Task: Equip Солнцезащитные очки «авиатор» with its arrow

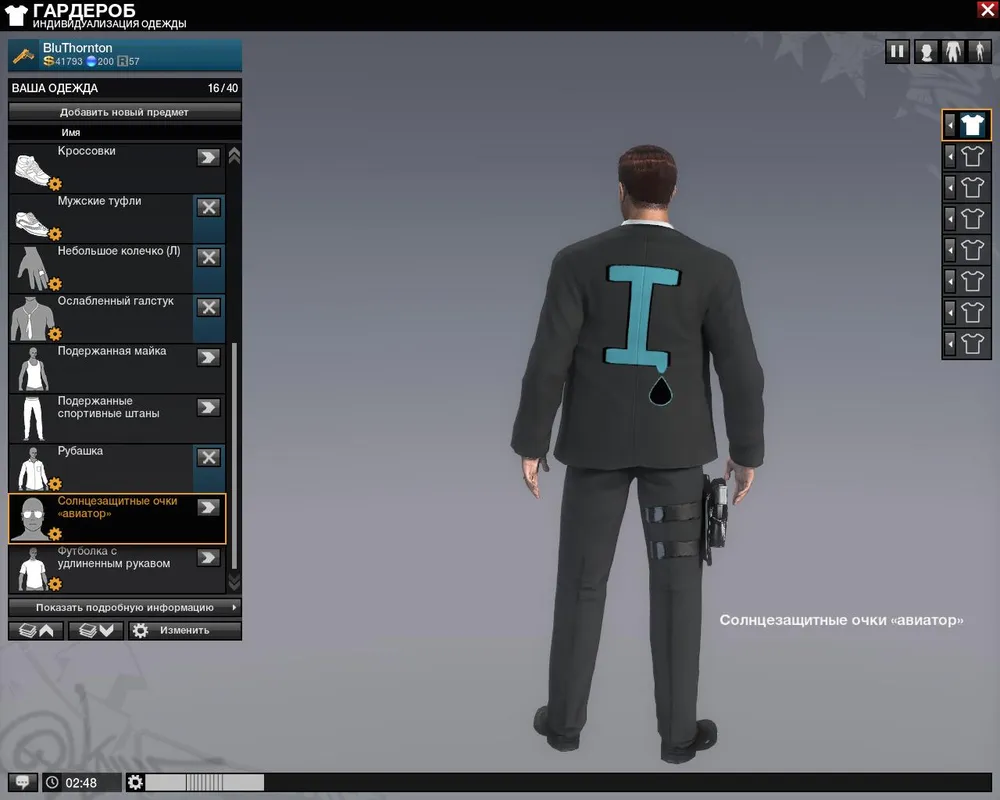Action: click(208, 507)
